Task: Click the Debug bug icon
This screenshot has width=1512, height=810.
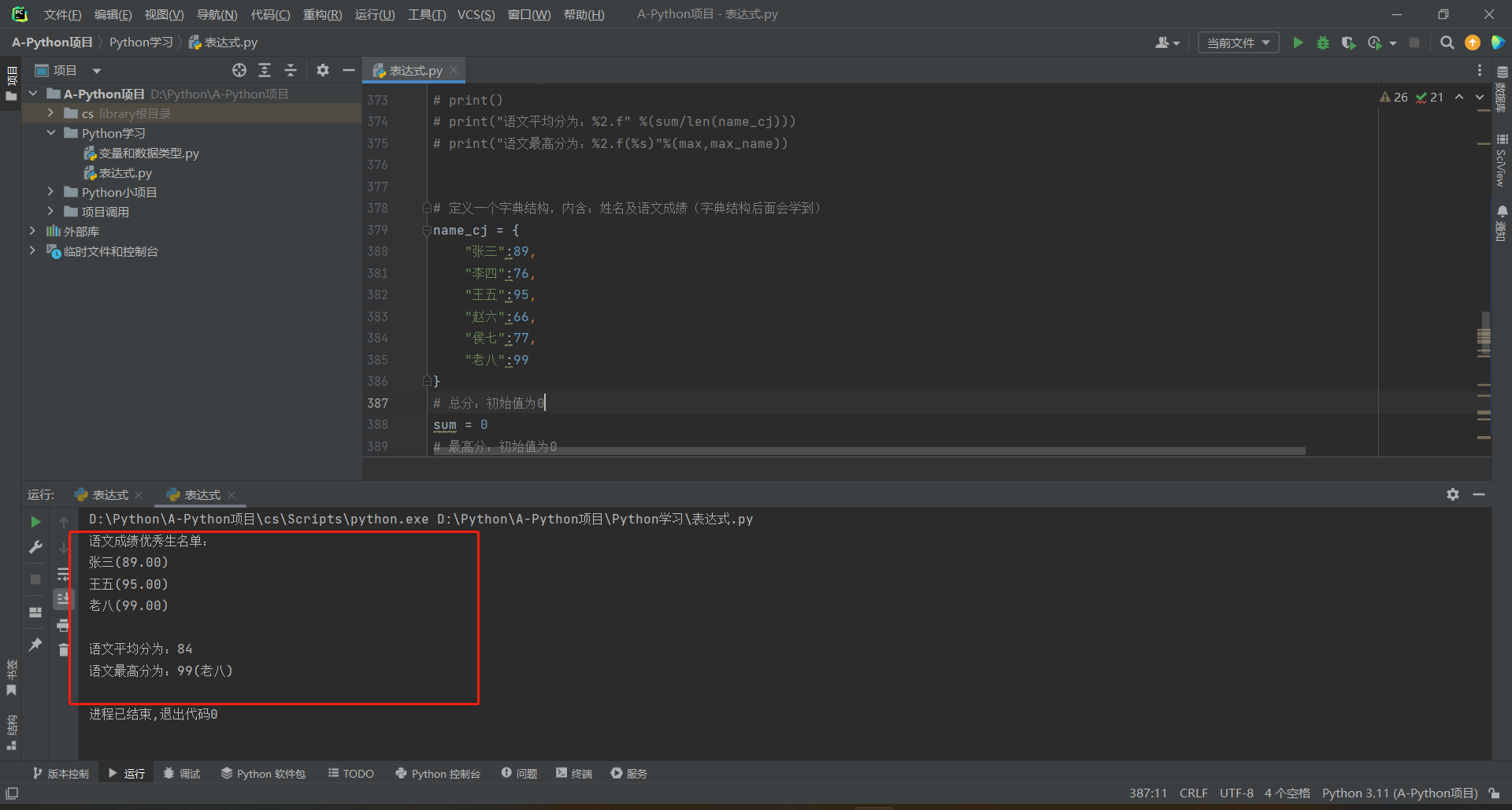Action: point(1323,43)
